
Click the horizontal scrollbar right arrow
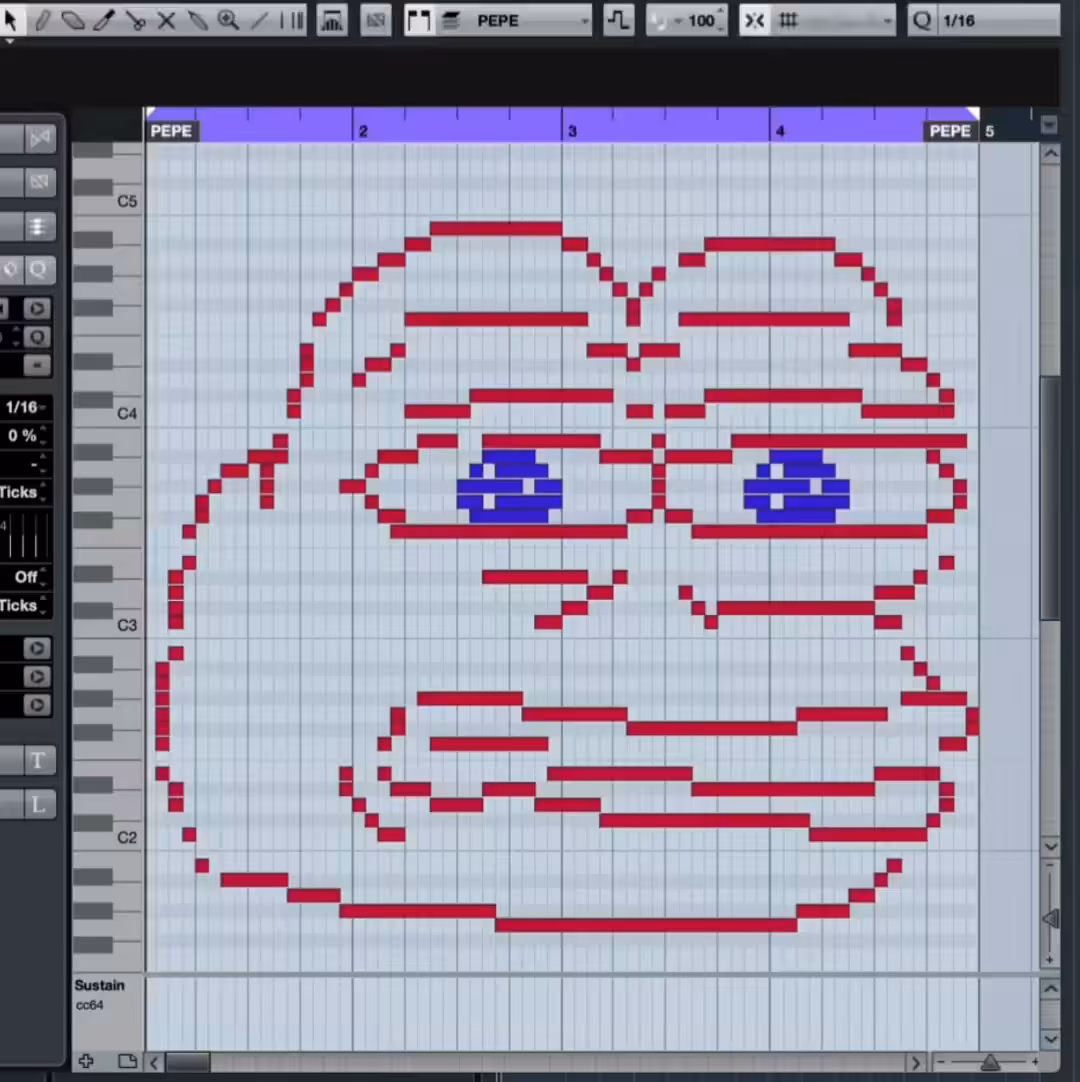916,1063
